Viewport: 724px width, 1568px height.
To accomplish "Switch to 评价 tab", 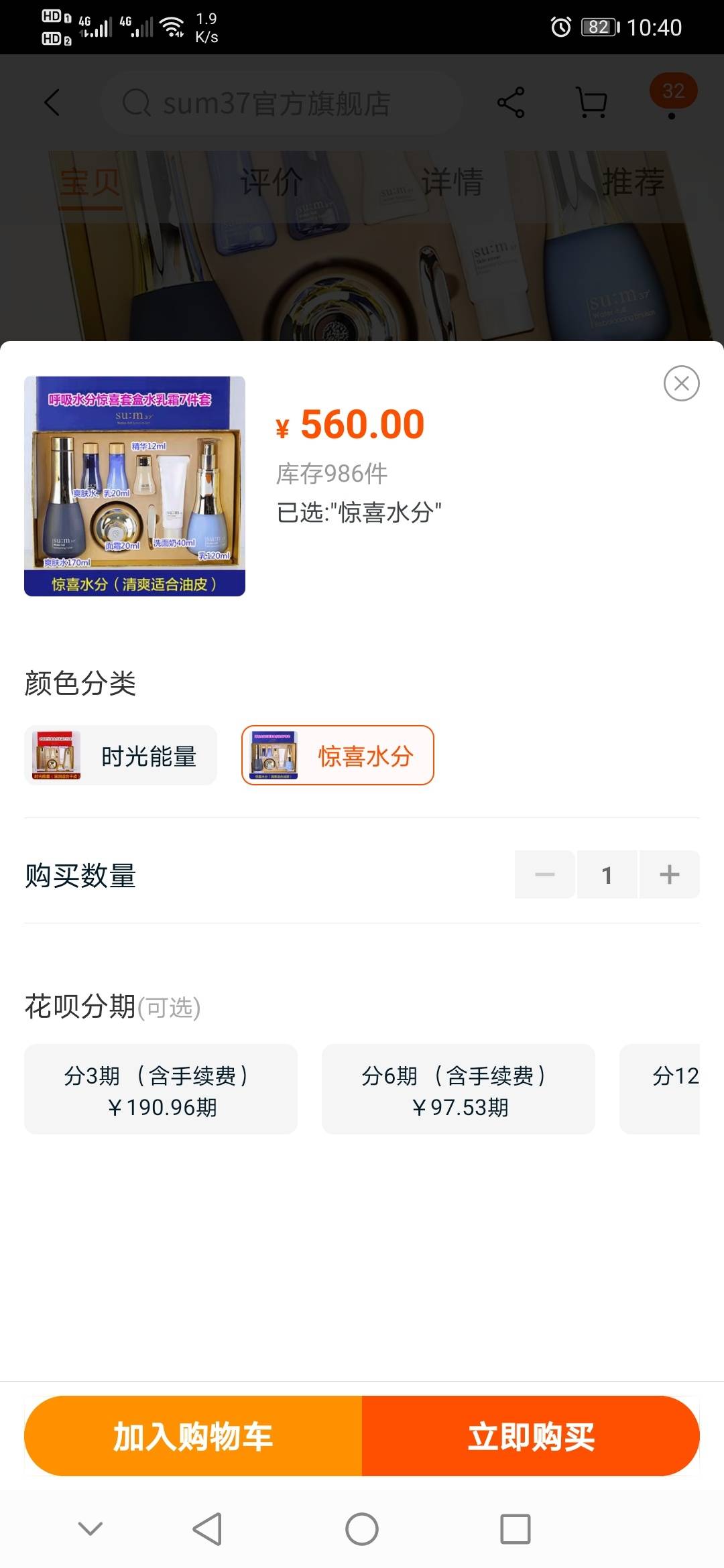I will 271,182.
